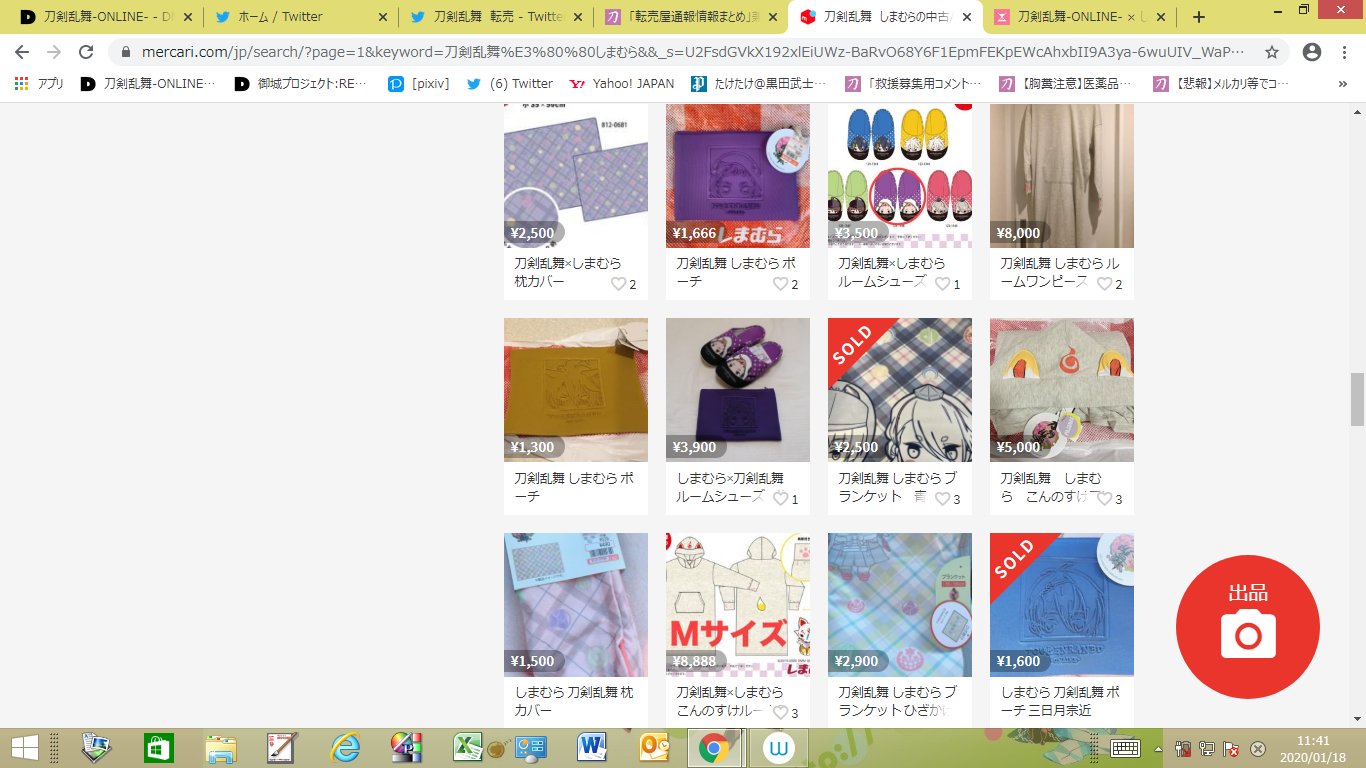Click the page vertical scrollbar thumb

click(1357, 399)
